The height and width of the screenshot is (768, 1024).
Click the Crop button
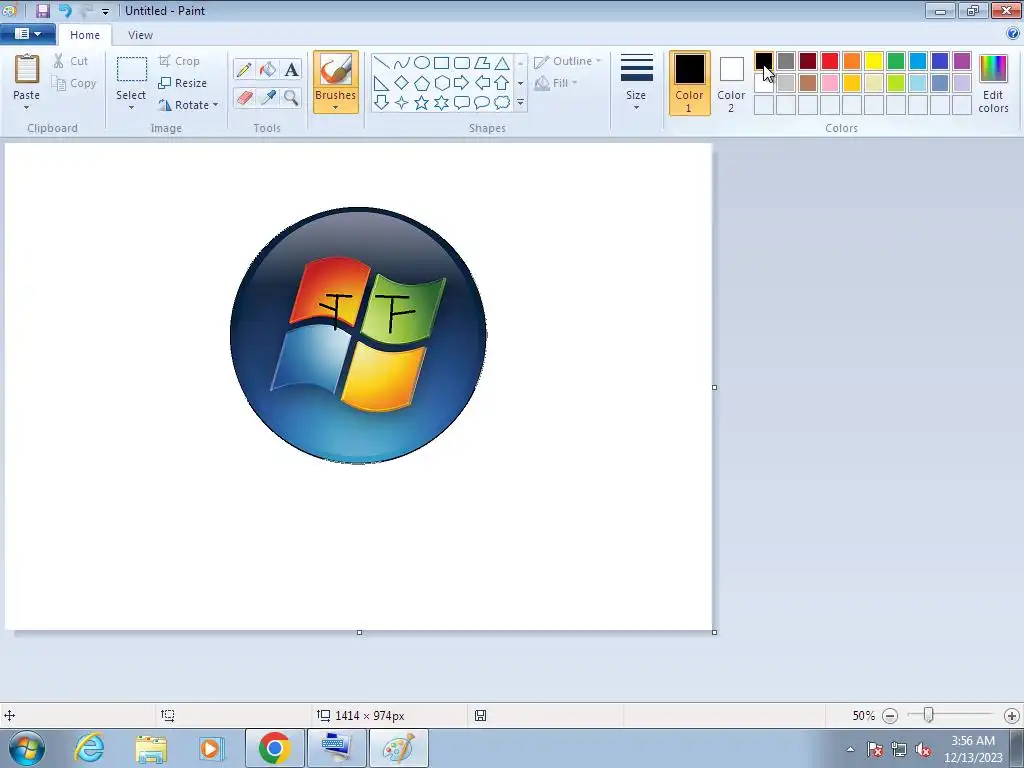(179, 61)
